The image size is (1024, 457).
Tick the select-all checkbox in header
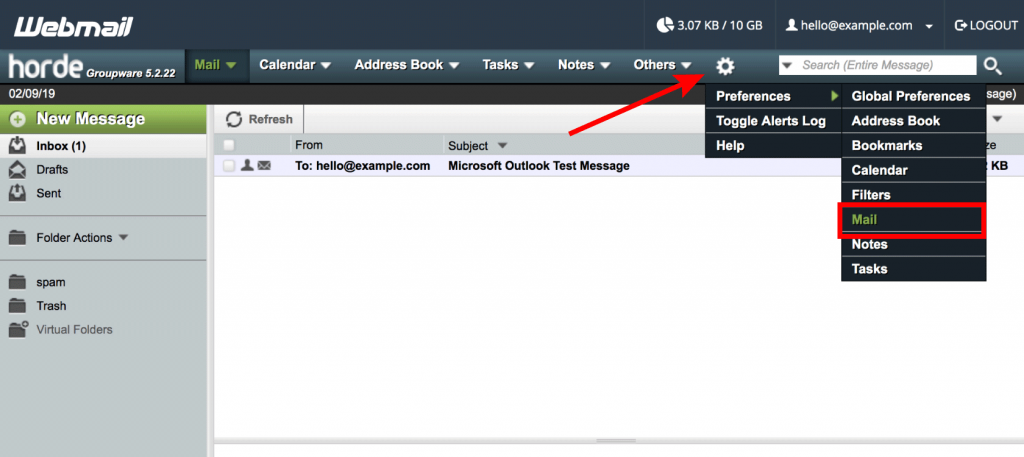pos(229,146)
